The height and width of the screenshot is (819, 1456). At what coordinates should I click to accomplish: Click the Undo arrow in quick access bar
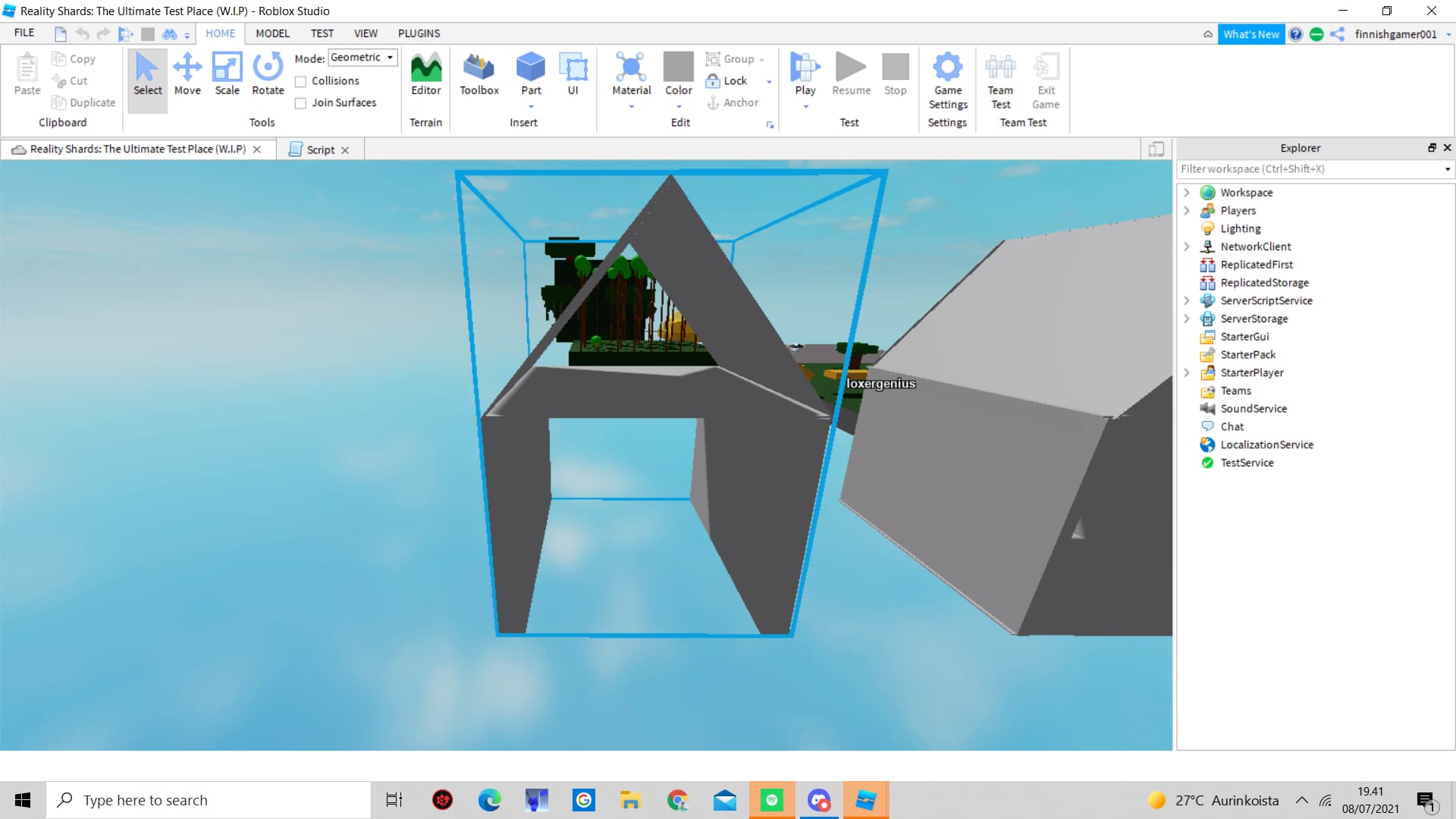pyautogui.click(x=83, y=34)
